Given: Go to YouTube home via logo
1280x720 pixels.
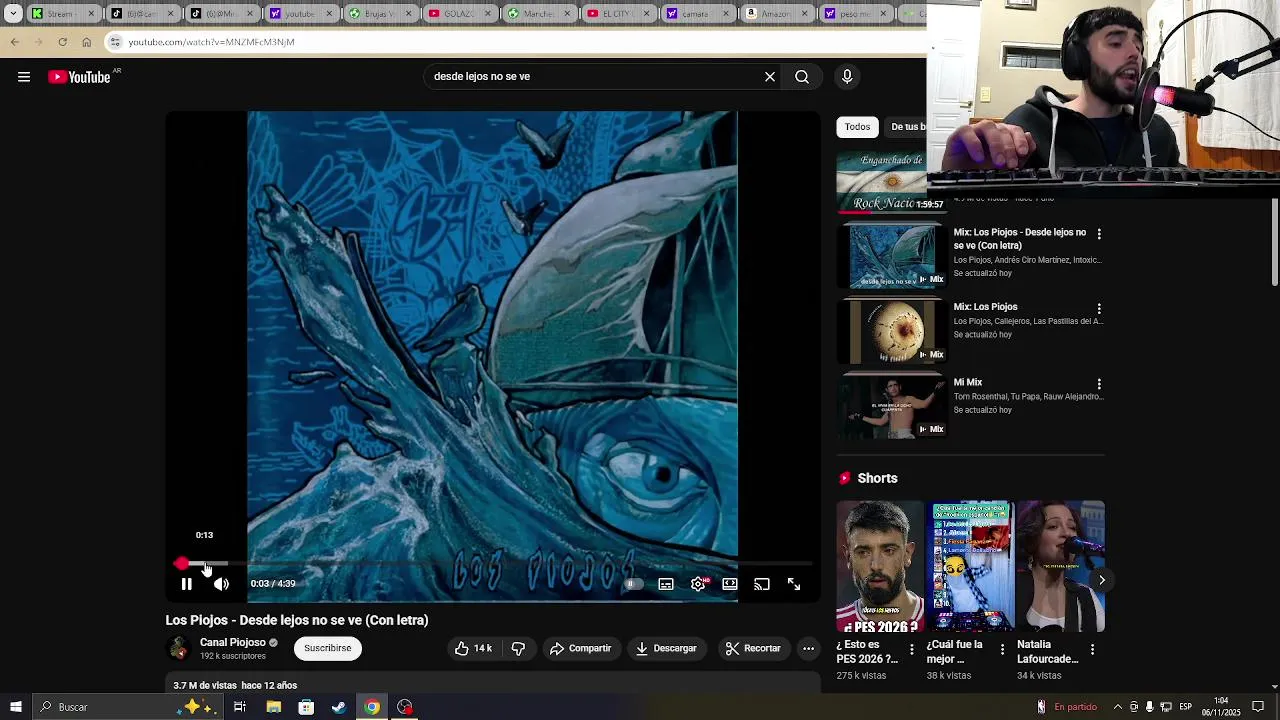Looking at the screenshot, I should 79,77.
